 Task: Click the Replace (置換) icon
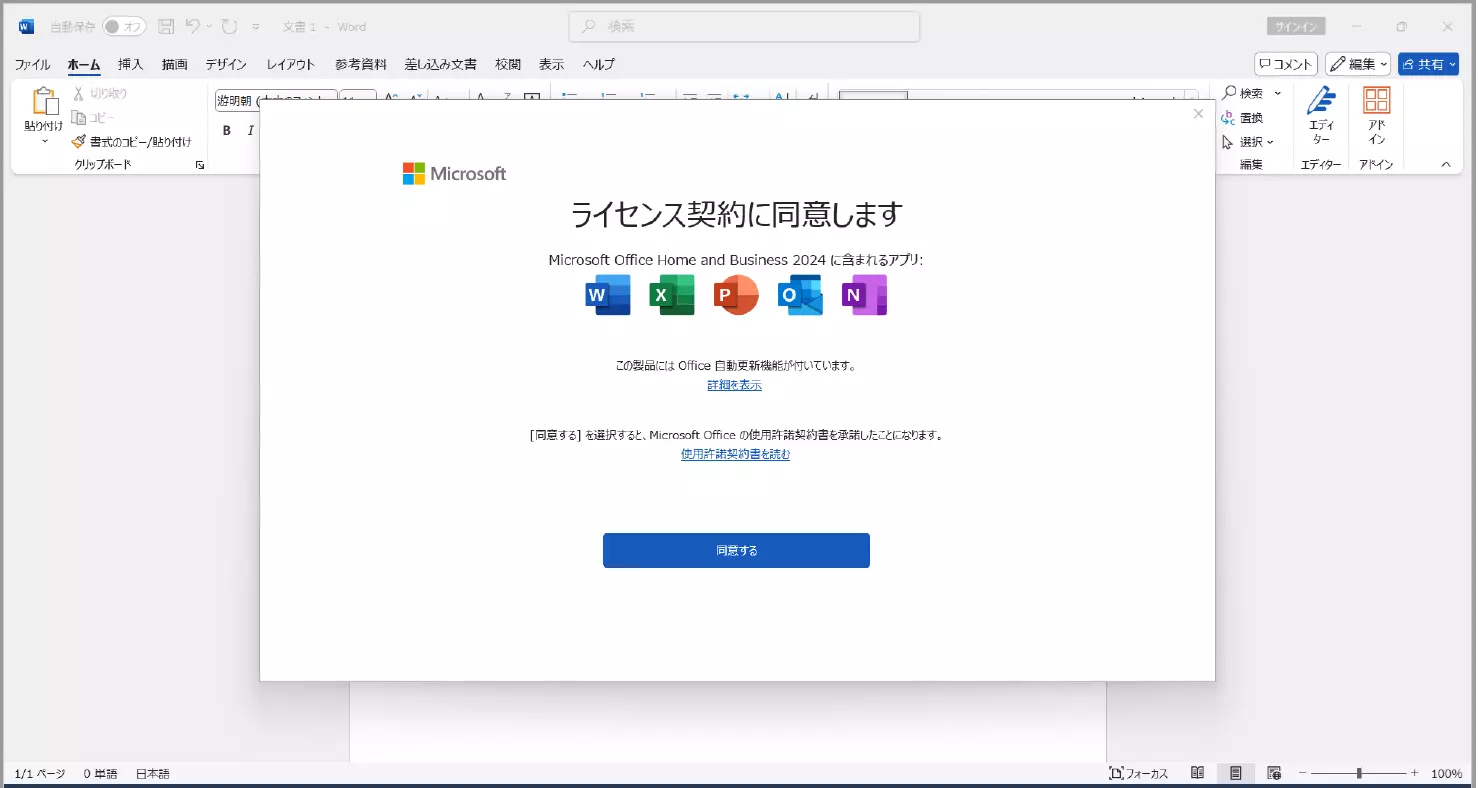point(1228,118)
